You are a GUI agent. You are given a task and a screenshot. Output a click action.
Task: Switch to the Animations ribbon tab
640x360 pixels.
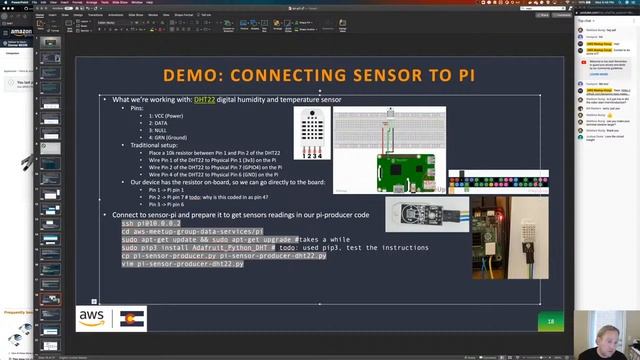(116, 15)
